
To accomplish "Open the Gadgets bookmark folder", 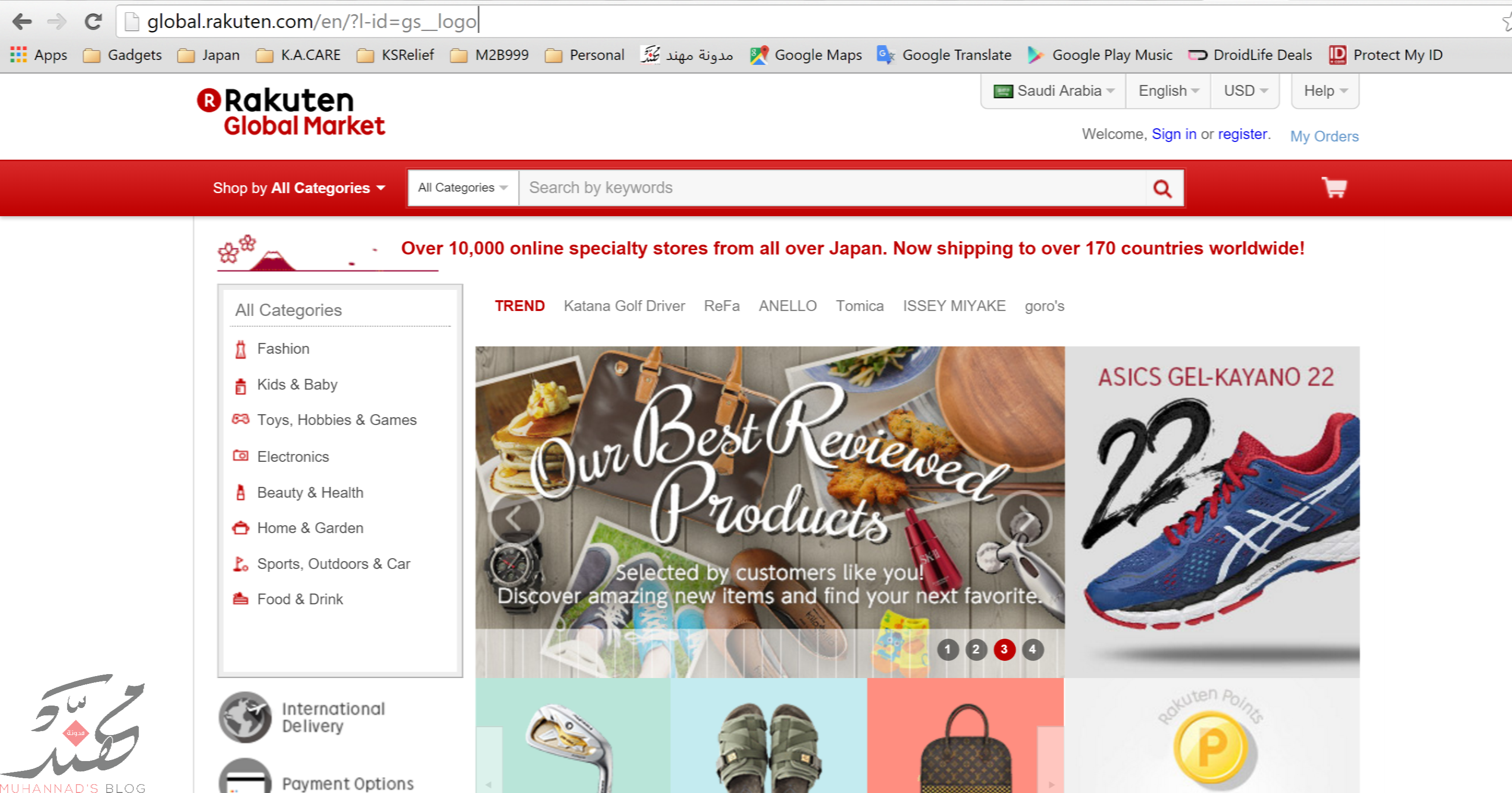I will click(123, 55).
